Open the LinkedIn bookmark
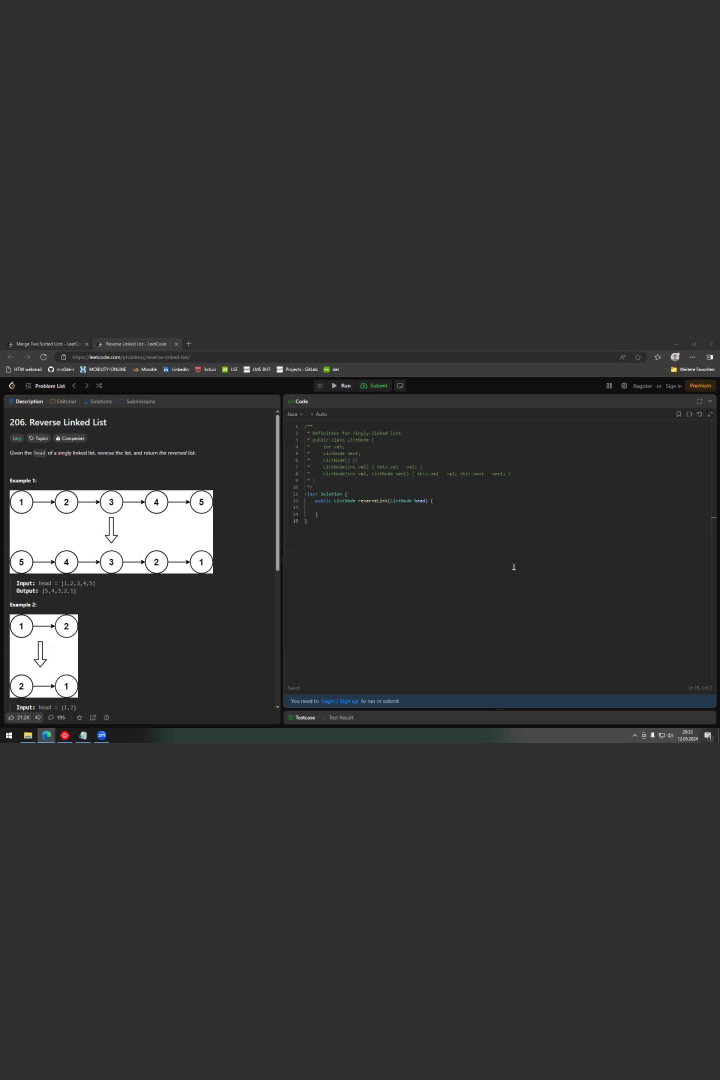 [x=176, y=369]
